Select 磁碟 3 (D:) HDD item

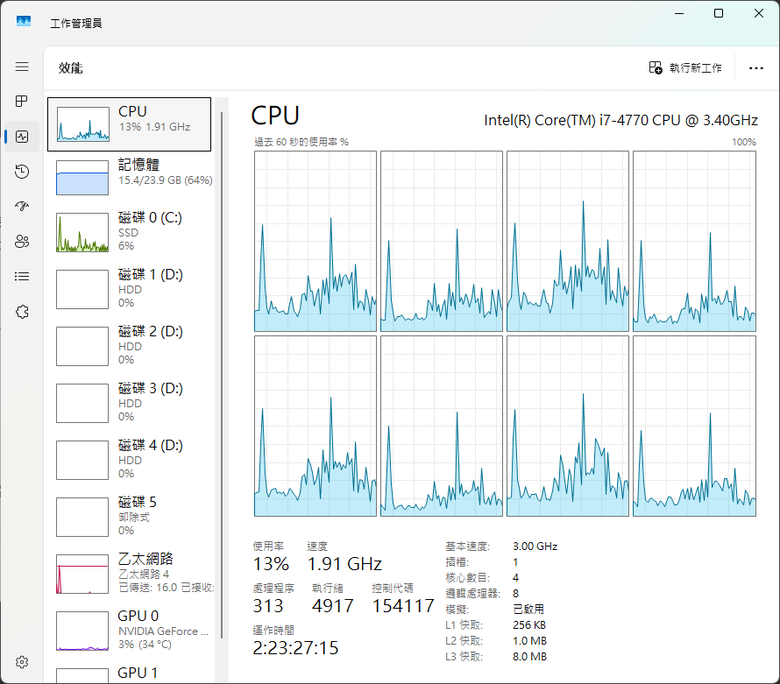pyautogui.click(x=131, y=402)
